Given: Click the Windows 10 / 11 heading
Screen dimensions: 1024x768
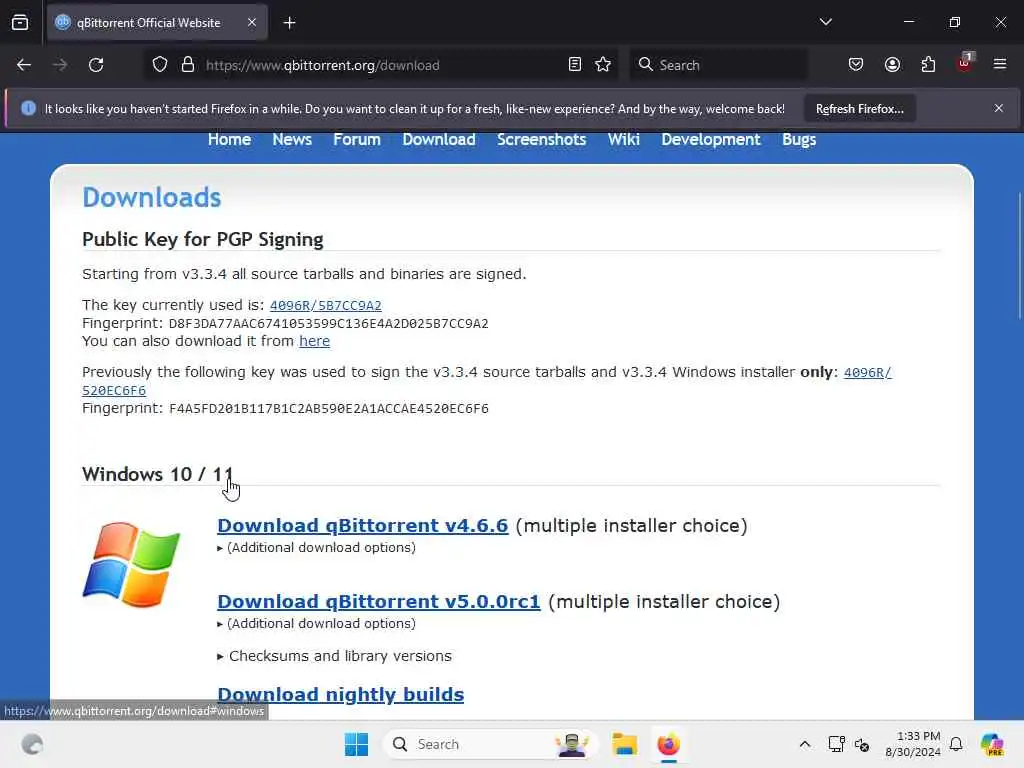Looking at the screenshot, I should click(x=157, y=474).
